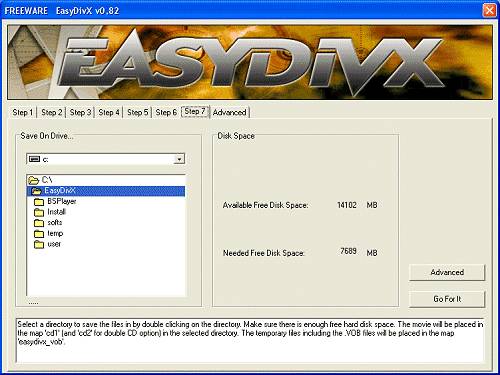Viewport: 500px width, 375px height.
Task: Select the Step 4 tab
Action: coord(109,112)
